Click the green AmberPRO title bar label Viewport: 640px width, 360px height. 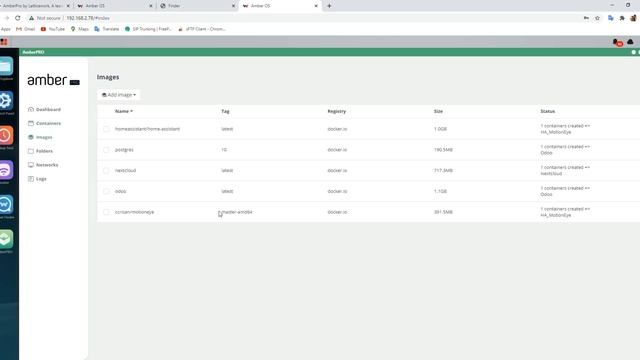click(33, 52)
